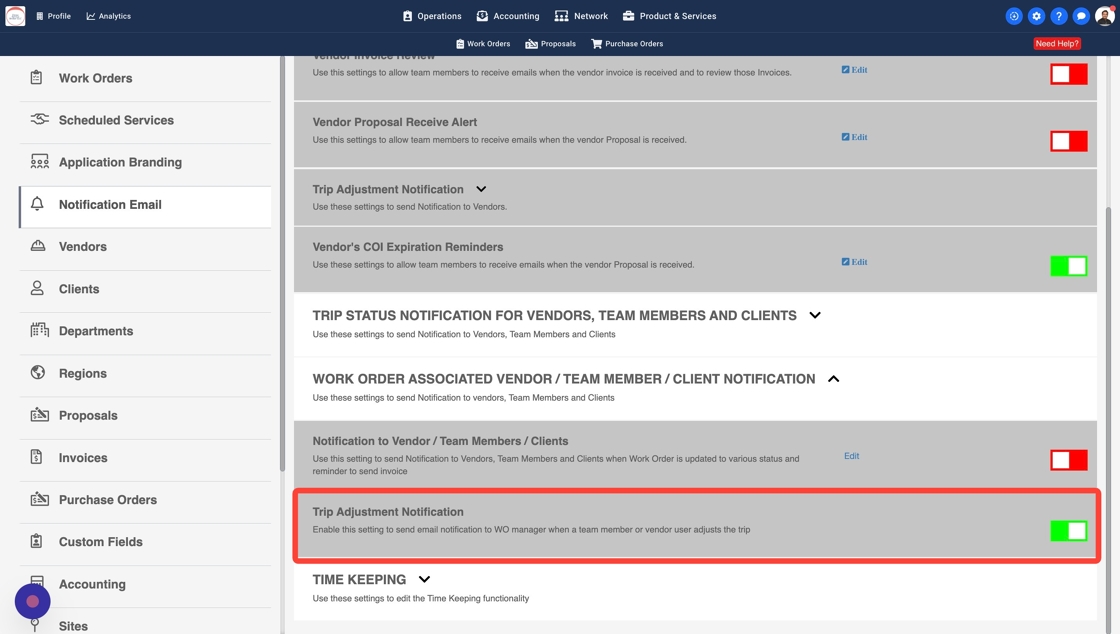The height and width of the screenshot is (634, 1120).
Task: Open the Profile menu
Action: click(54, 16)
